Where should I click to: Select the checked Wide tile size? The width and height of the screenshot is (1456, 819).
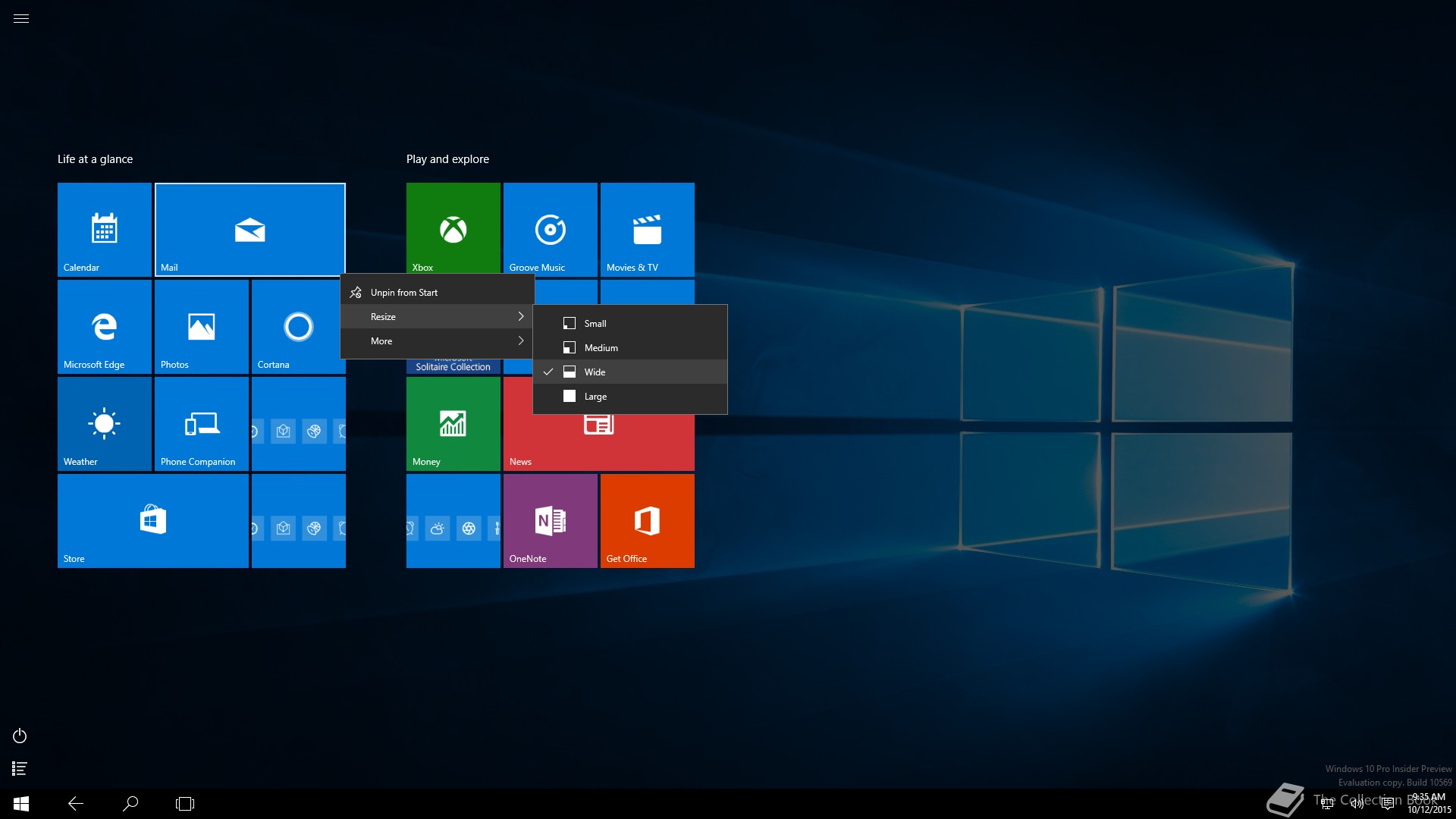tap(630, 372)
